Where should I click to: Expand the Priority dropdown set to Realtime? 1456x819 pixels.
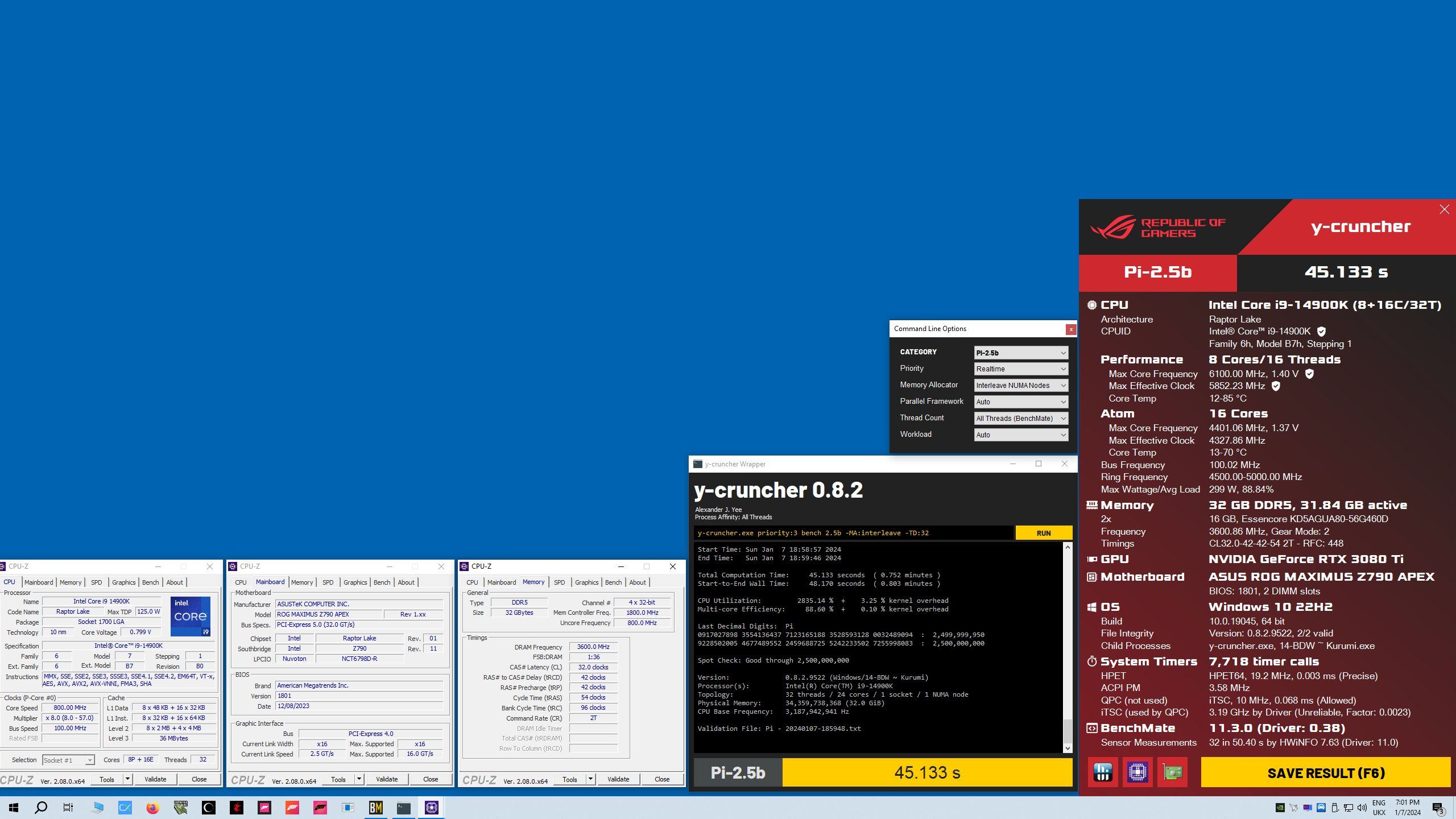(1021, 369)
